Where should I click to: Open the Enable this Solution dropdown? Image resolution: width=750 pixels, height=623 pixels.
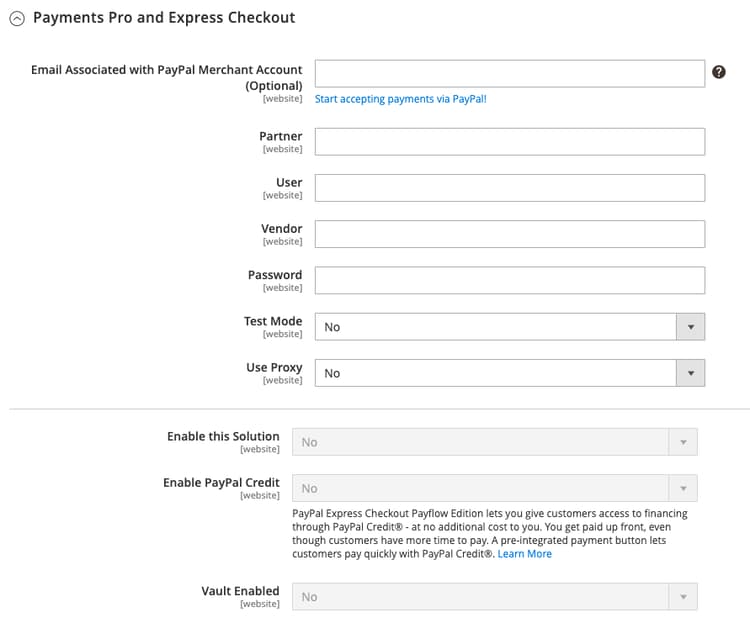pos(480,442)
